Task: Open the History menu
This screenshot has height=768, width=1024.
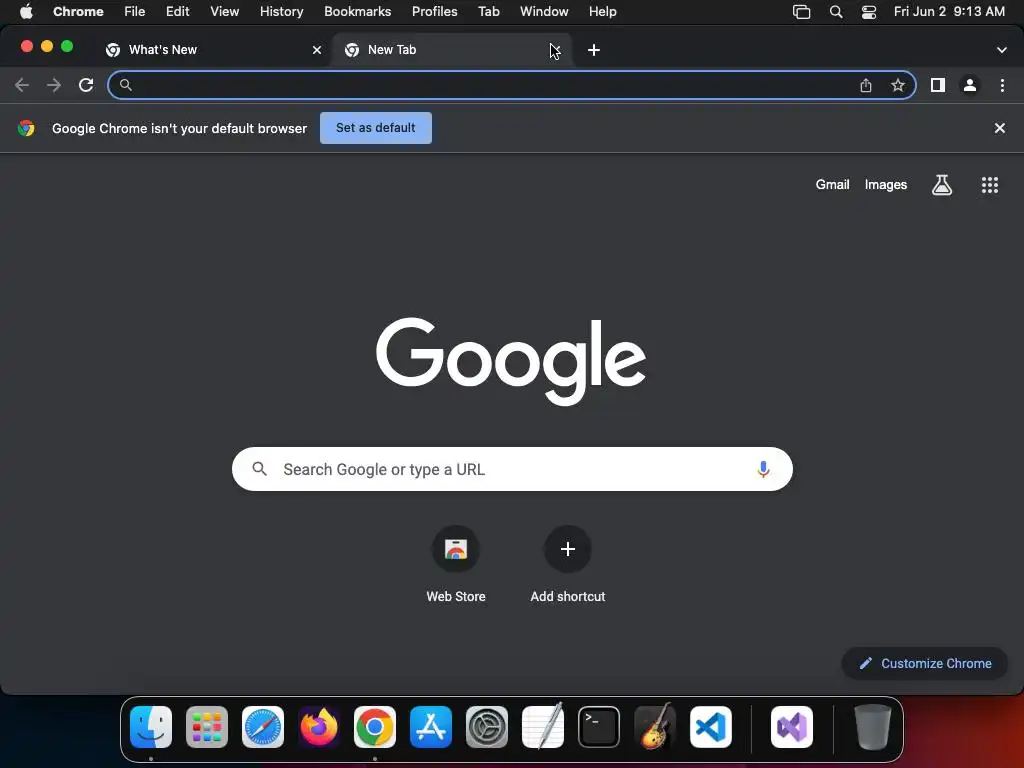Action: (281, 11)
